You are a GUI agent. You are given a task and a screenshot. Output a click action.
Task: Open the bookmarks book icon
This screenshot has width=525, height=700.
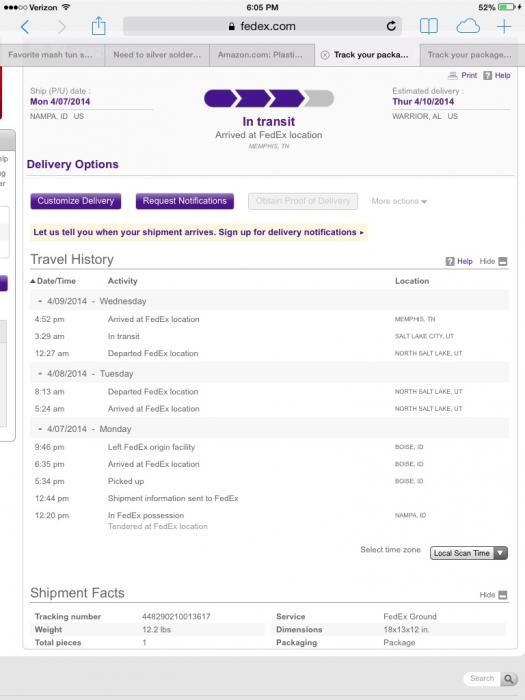click(429, 26)
